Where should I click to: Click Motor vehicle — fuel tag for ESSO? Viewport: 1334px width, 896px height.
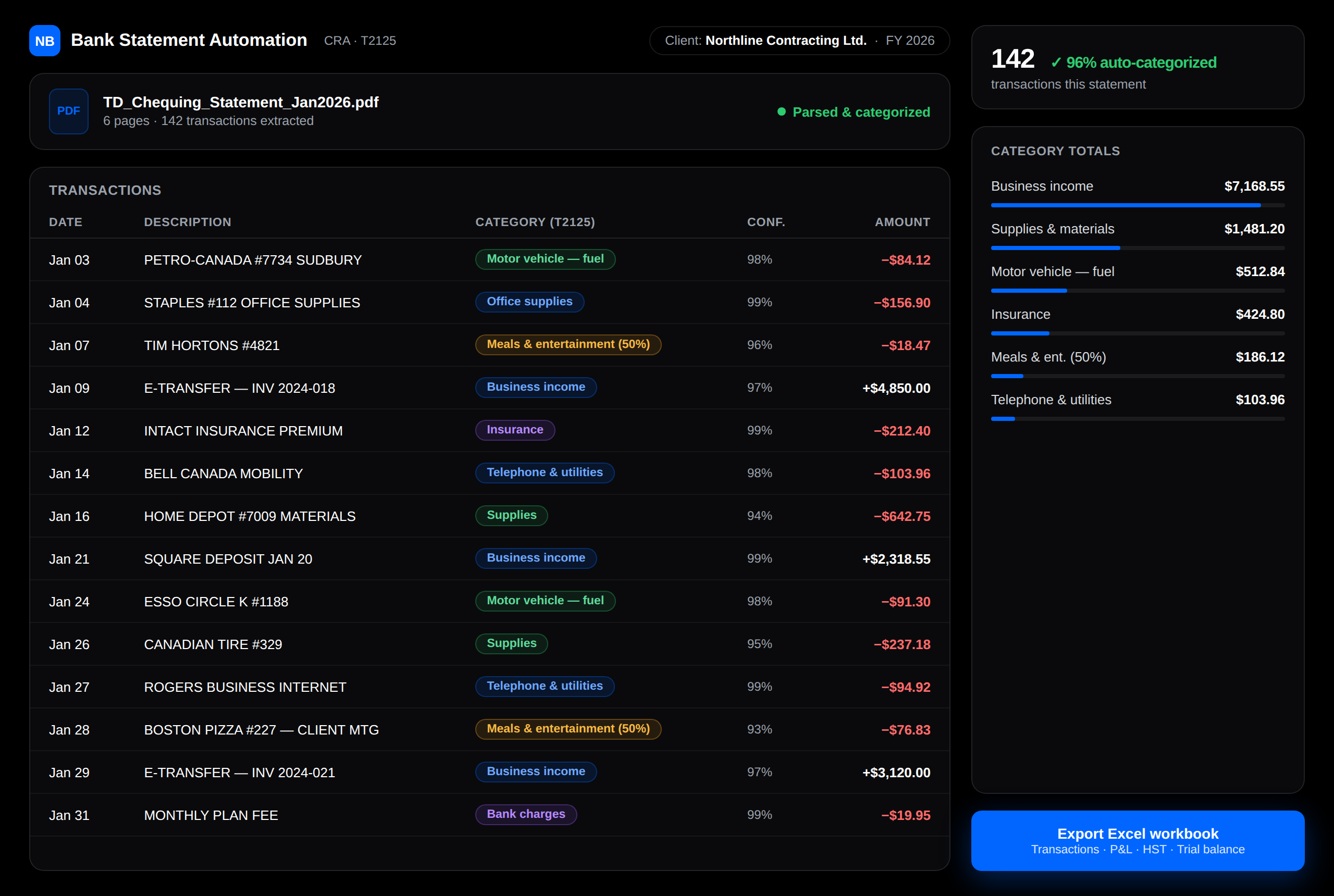545,601
